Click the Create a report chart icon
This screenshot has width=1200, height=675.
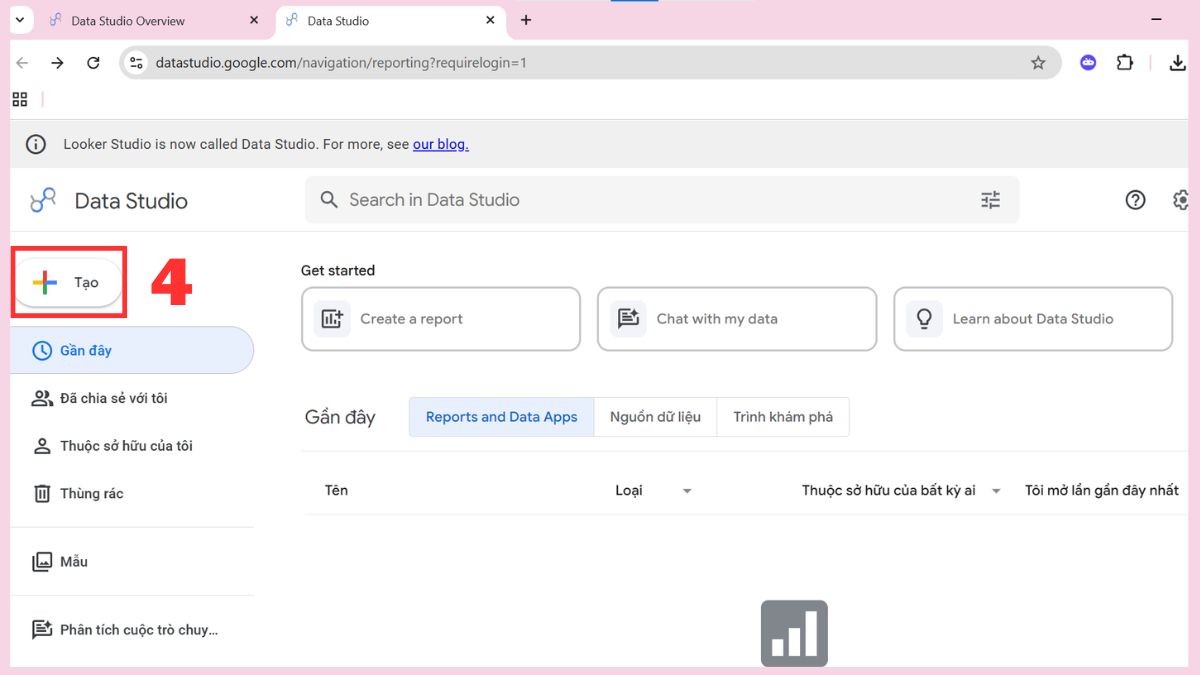(332, 319)
